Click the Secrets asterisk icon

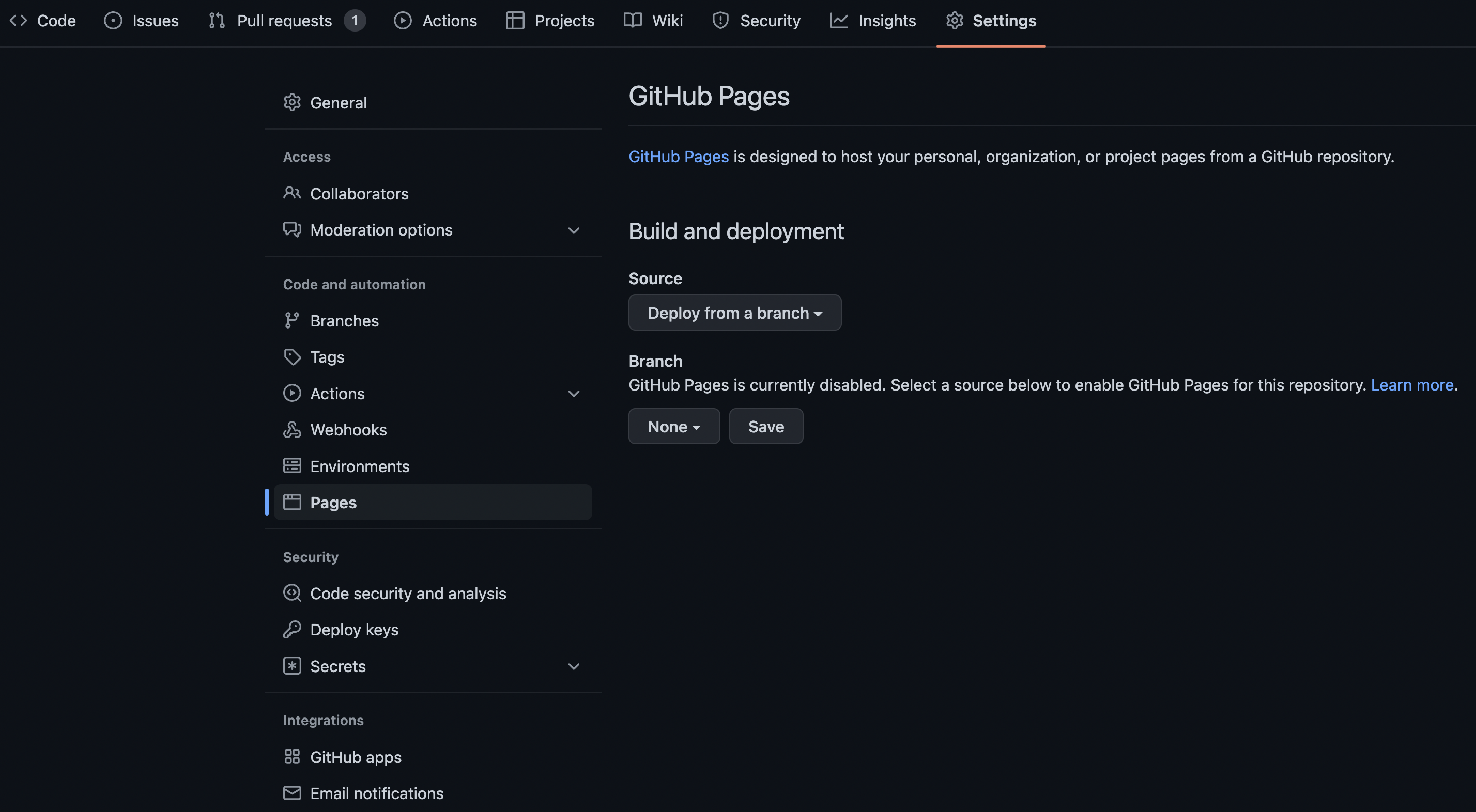click(x=292, y=665)
